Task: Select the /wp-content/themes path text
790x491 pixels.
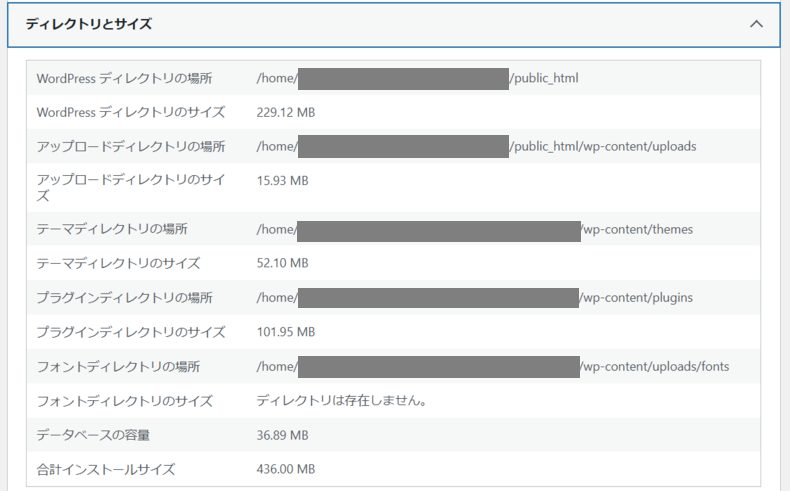Action: click(637, 229)
